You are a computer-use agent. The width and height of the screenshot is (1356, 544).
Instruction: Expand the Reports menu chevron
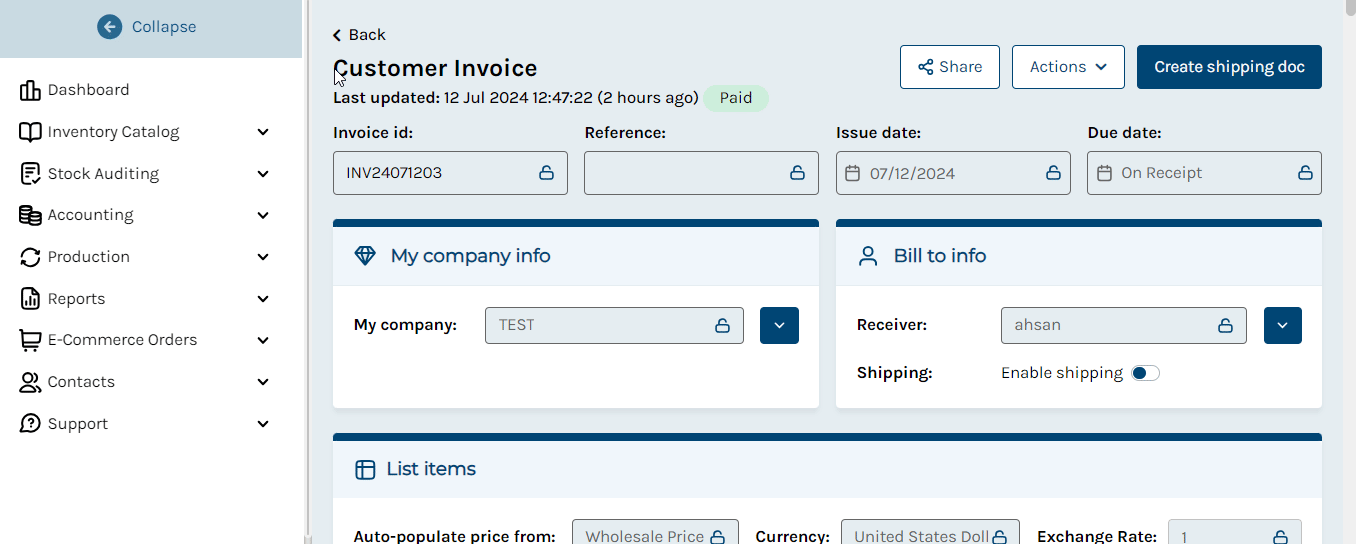pos(263,299)
